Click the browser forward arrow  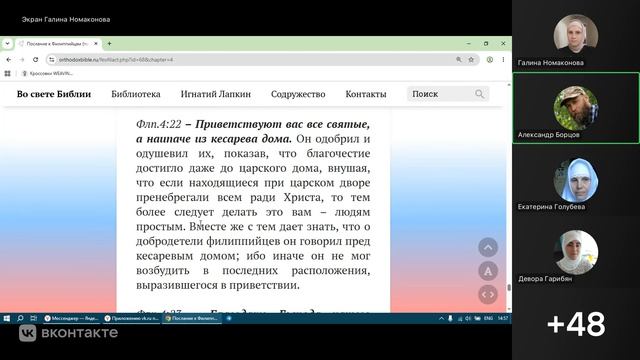coord(22,60)
